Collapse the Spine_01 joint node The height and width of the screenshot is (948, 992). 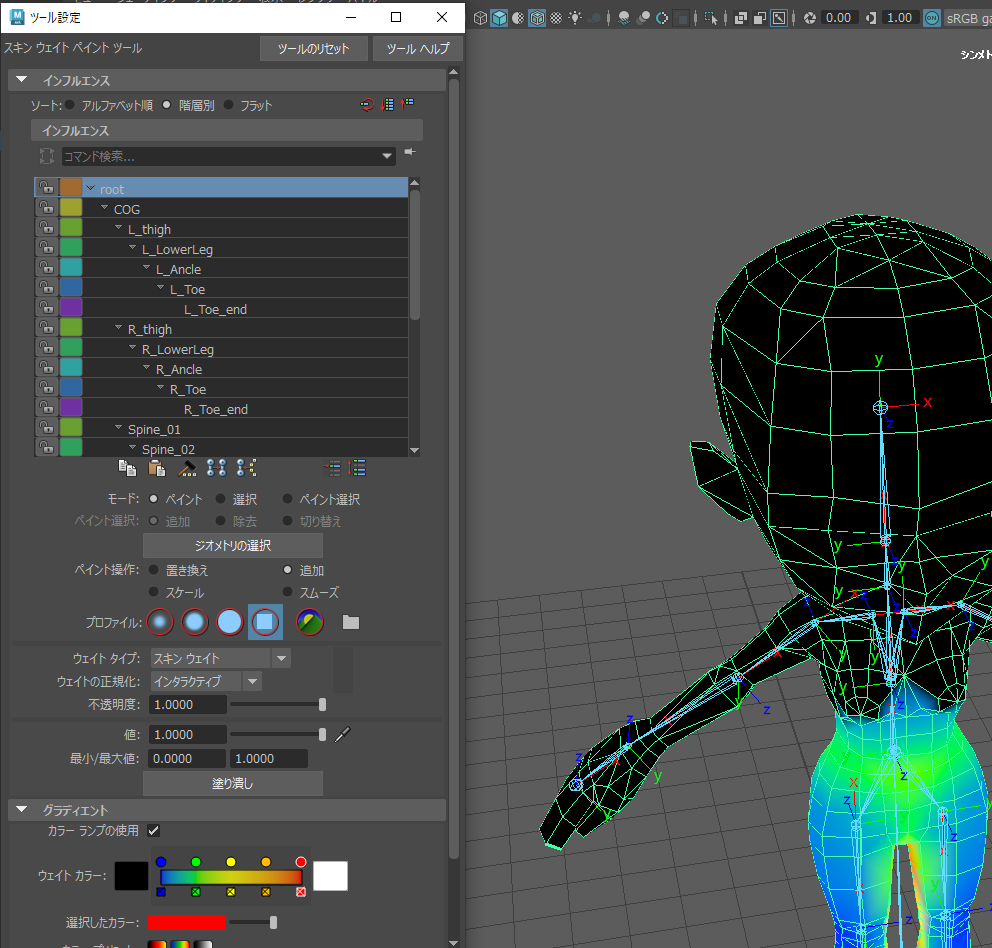(118, 428)
